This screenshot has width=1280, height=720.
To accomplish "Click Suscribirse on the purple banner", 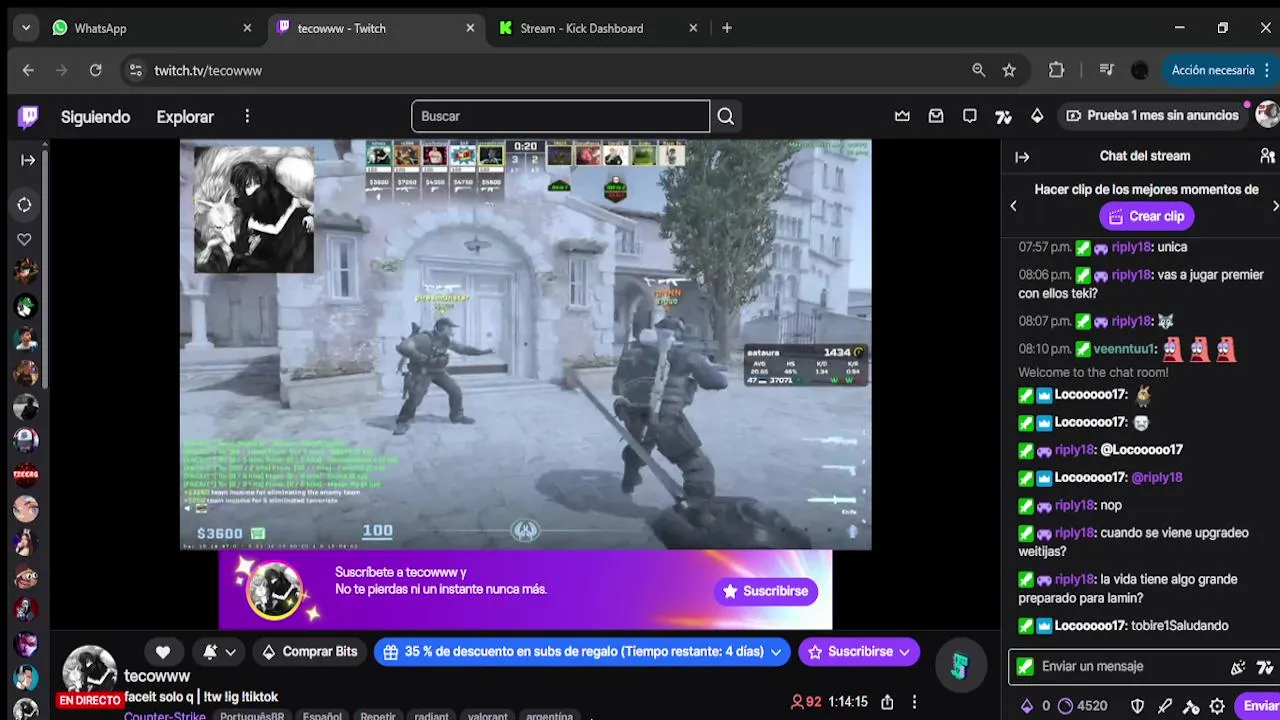I will point(766,591).
